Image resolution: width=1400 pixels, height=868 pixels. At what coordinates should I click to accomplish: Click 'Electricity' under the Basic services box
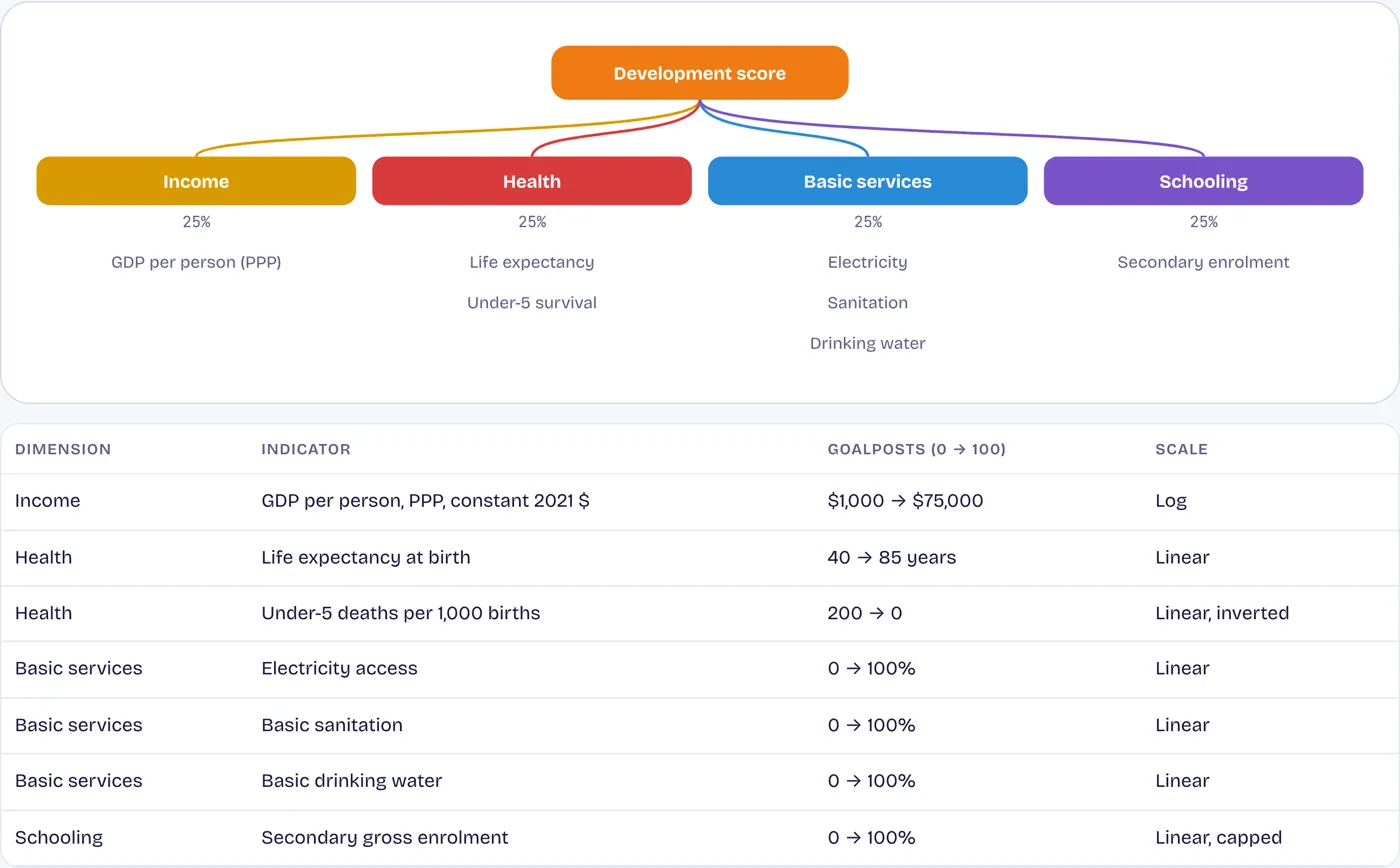pyautogui.click(x=868, y=262)
